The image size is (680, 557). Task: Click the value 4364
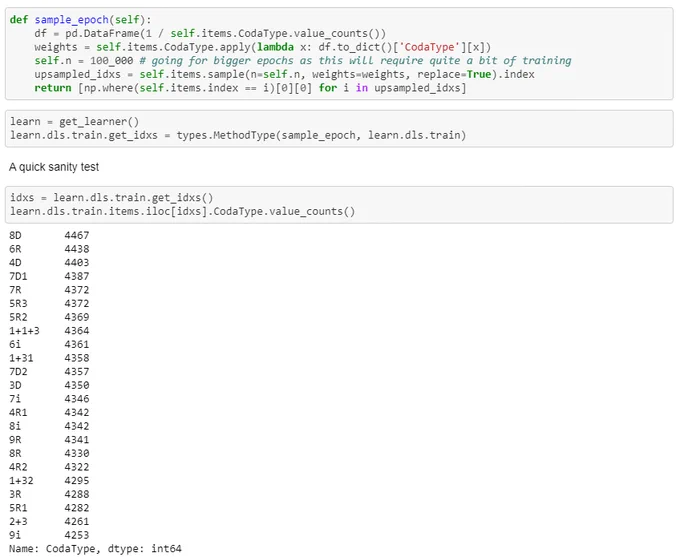pyautogui.click(x=77, y=331)
